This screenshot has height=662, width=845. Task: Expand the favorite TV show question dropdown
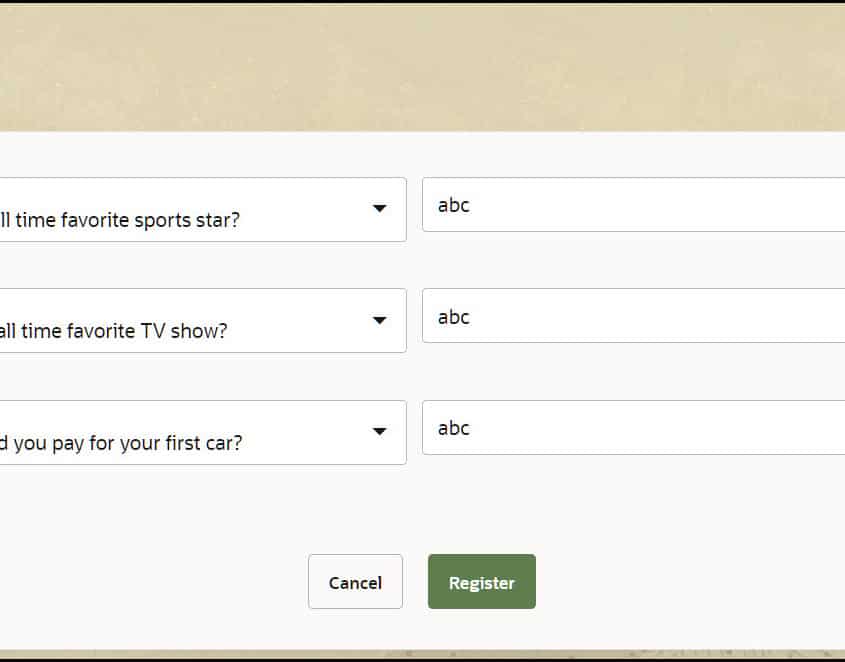[x=379, y=320]
